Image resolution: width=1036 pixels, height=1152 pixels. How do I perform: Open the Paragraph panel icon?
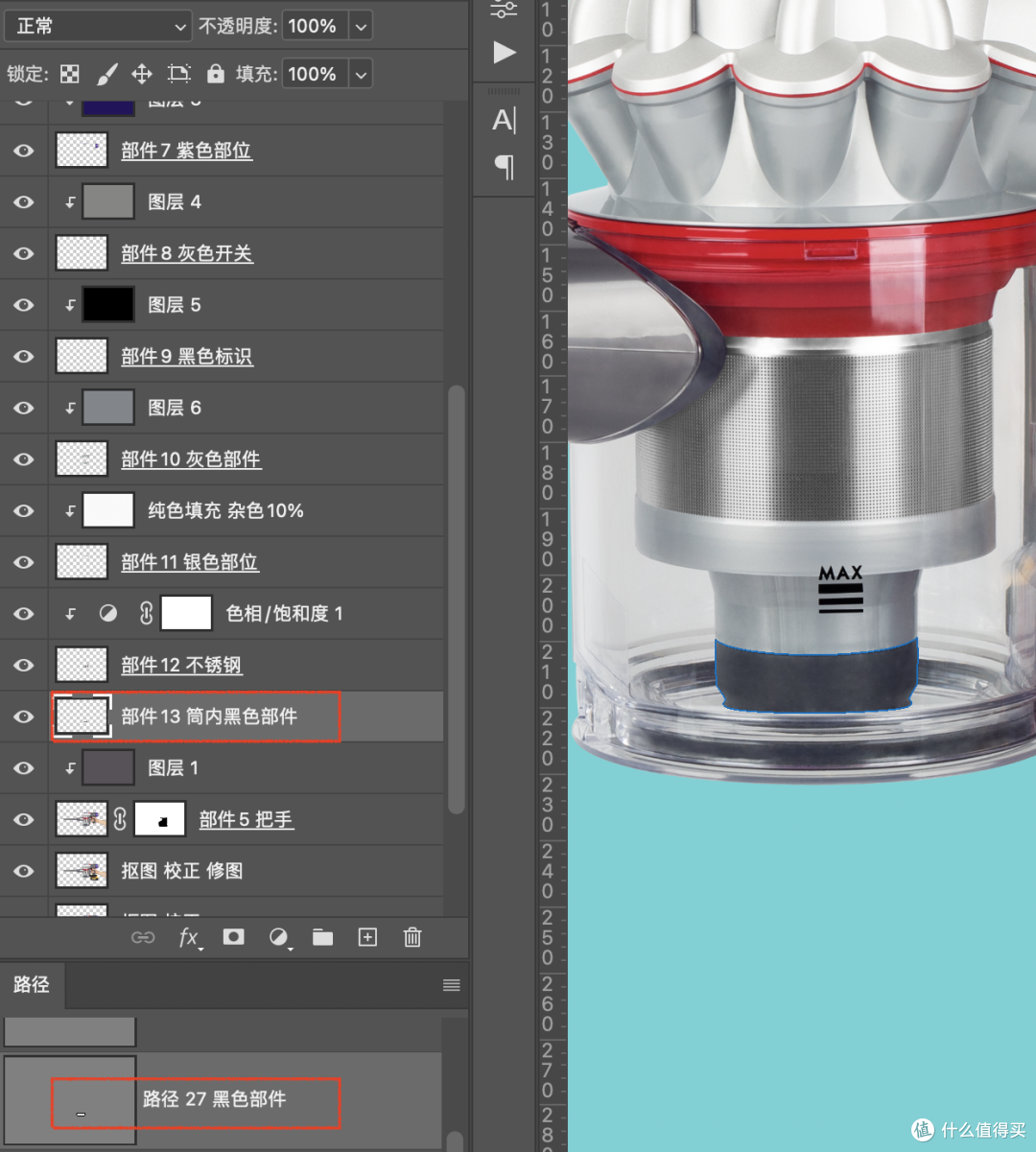pyautogui.click(x=504, y=167)
